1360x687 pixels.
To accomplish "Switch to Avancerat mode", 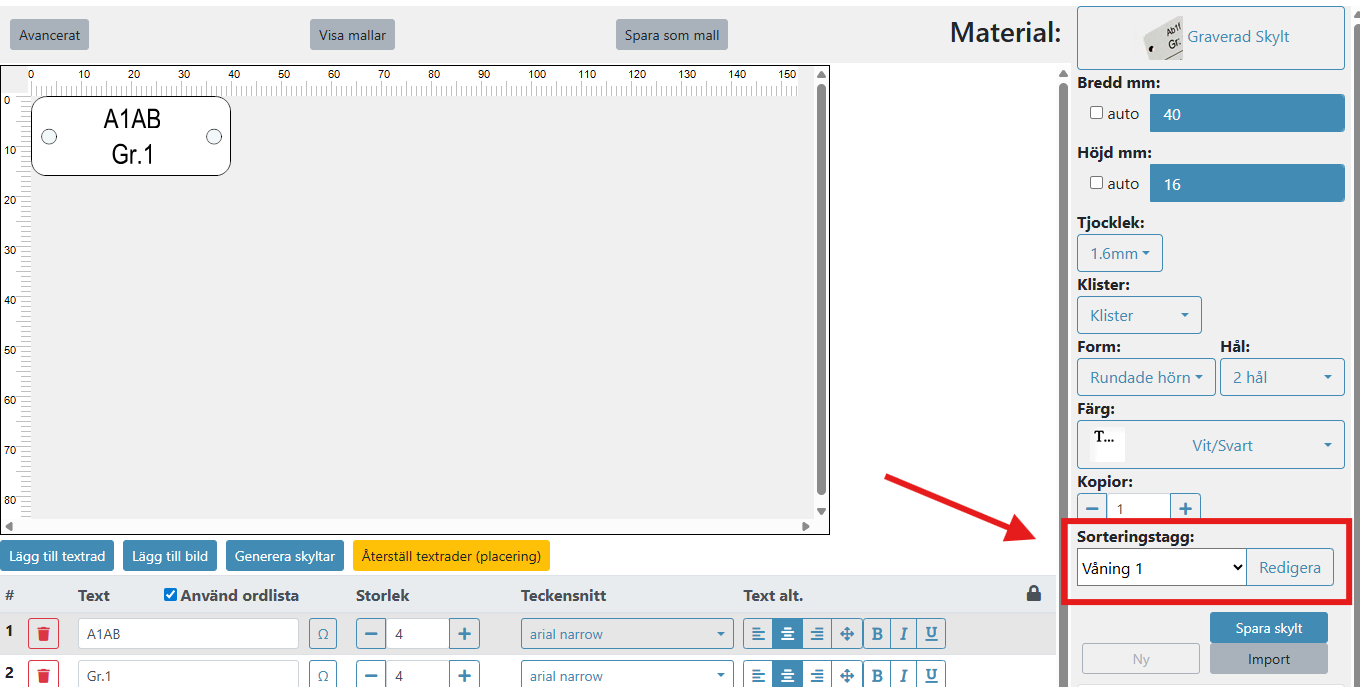I will tap(50, 35).
